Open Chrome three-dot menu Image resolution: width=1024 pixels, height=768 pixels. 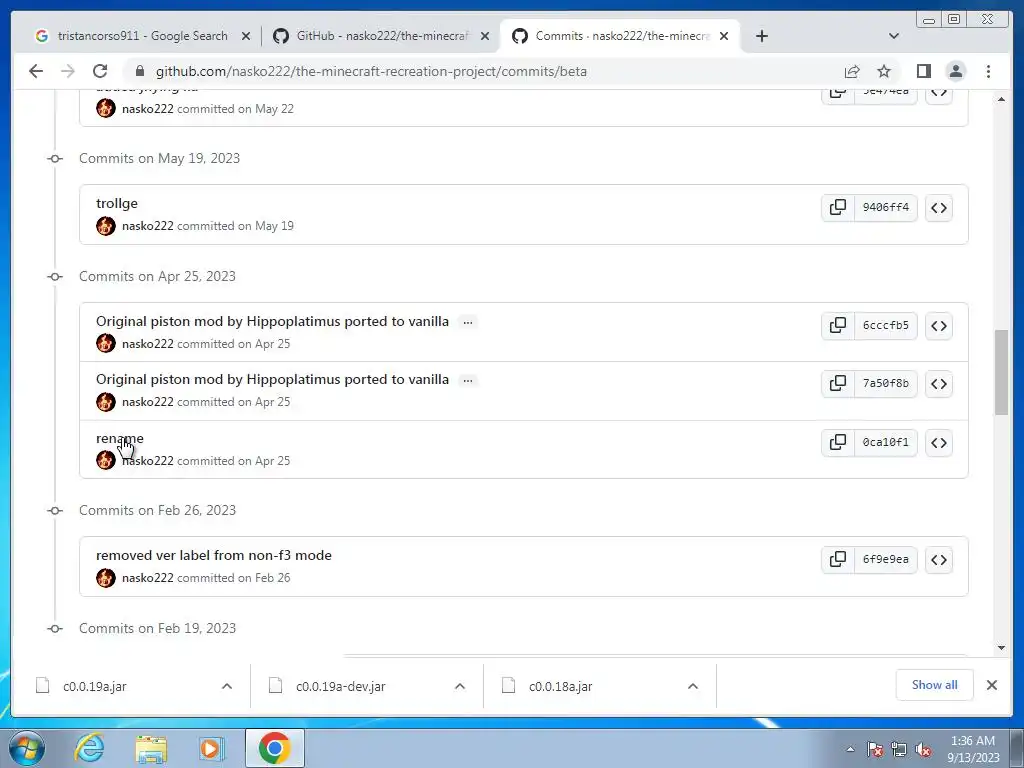point(988,71)
